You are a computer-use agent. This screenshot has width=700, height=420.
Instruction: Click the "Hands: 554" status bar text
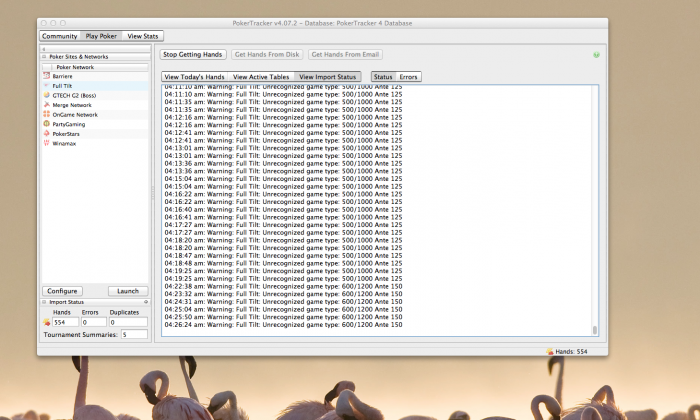pyautogui.click(x=571, y=352)
